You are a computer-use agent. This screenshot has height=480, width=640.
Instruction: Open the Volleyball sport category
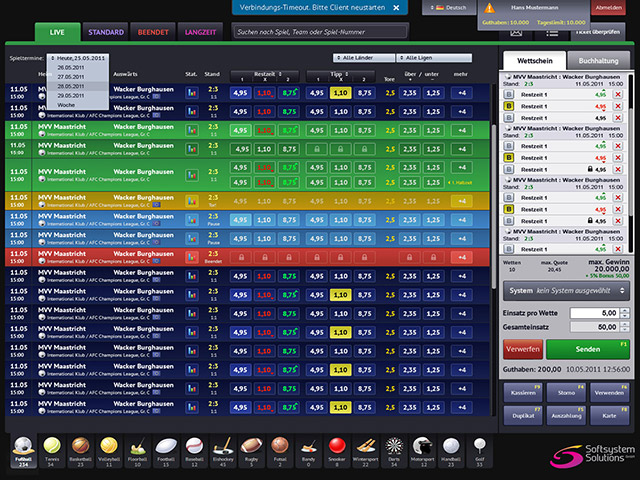coord(109,451)
